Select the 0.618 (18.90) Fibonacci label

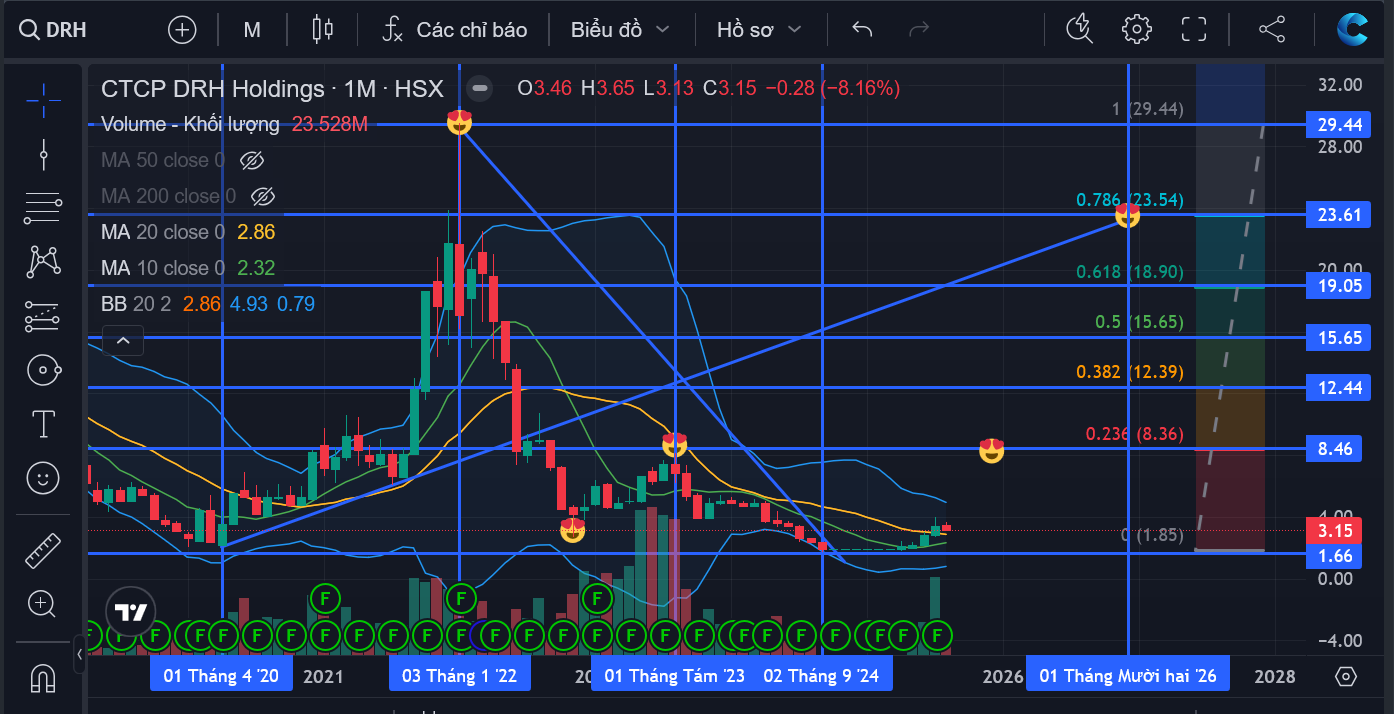1130,272
